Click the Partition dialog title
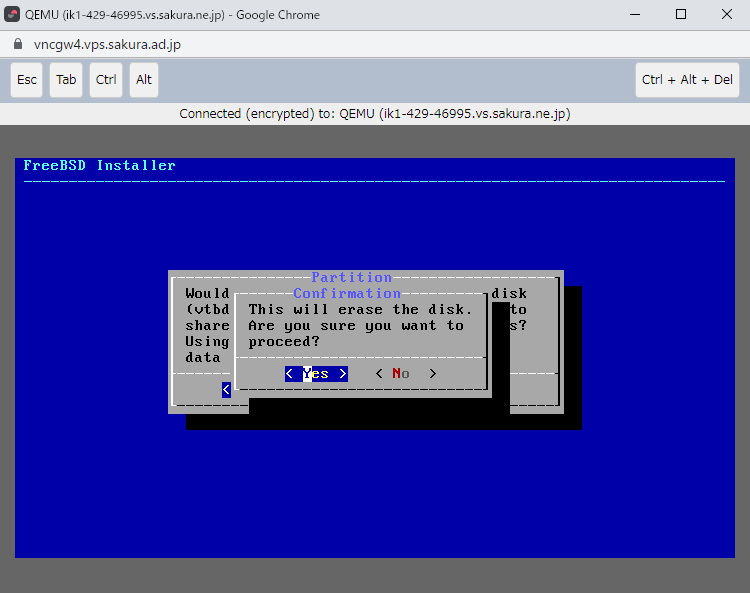 click(351, 277)
